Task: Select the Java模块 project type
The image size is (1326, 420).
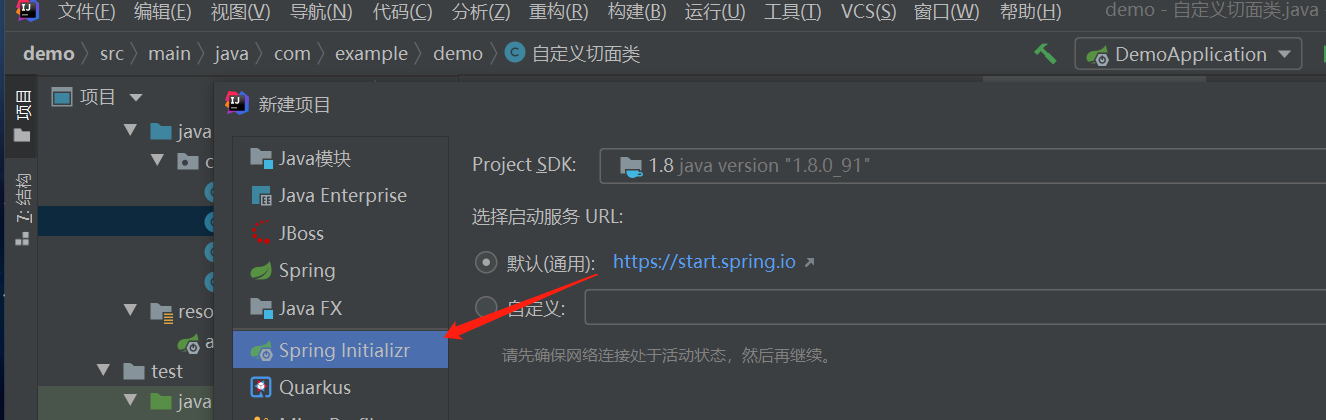Action: (x=340, y=158)
